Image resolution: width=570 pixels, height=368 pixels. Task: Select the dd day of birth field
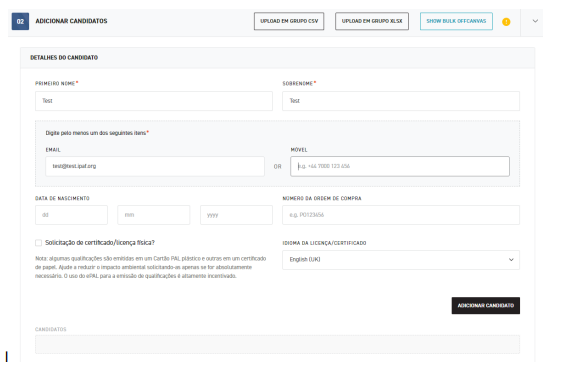[71, 215]
